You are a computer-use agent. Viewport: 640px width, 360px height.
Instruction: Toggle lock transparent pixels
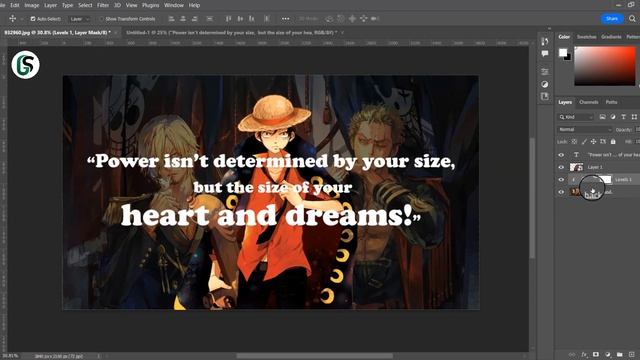tap(574, 142)
